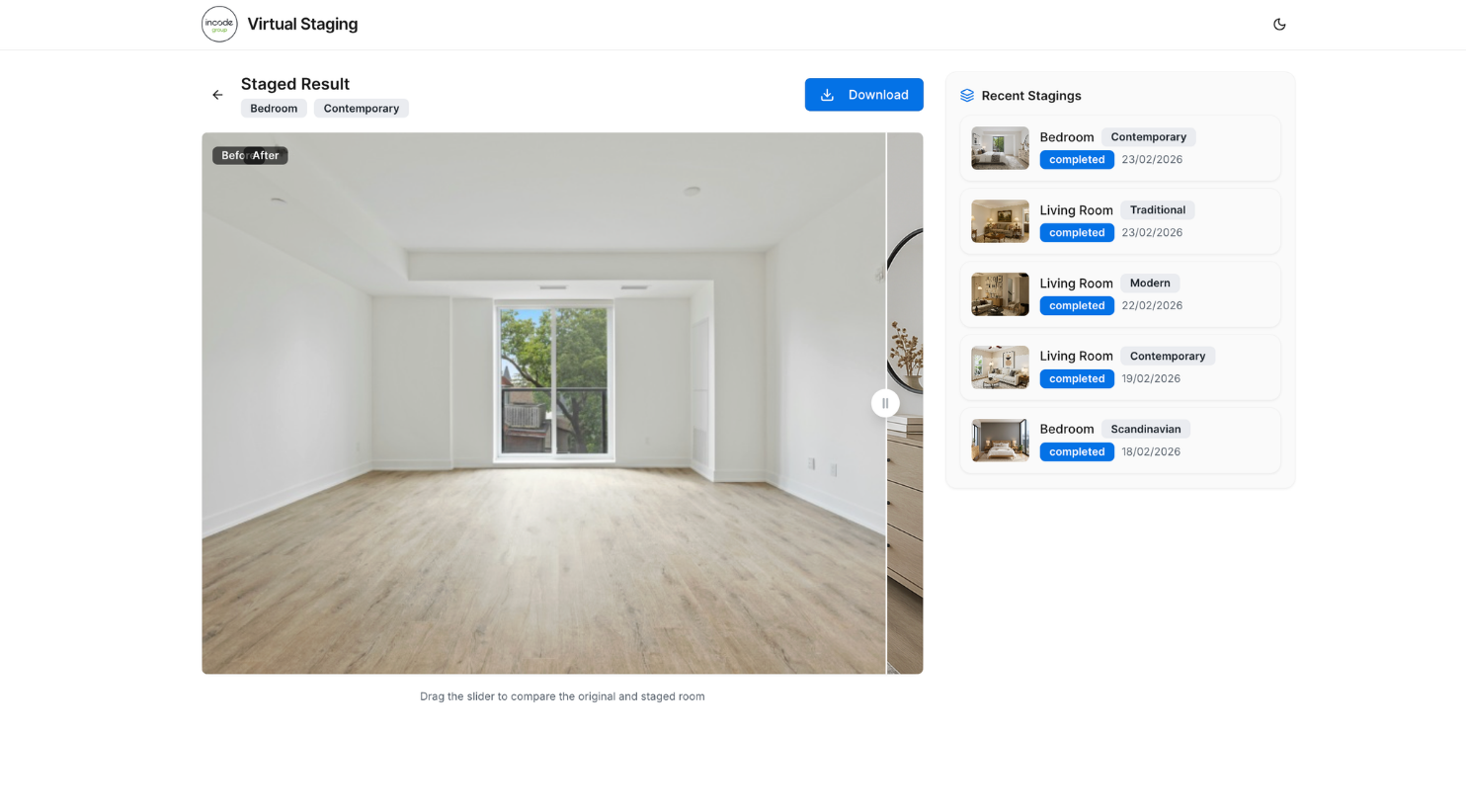Click the comparison slider handle
Viewport: 1466px width, 812px height.
885,403
